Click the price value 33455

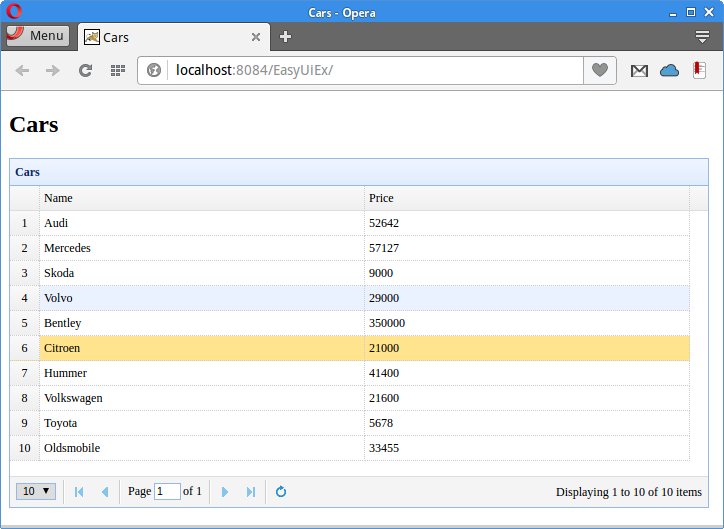[x=384, y=447]
